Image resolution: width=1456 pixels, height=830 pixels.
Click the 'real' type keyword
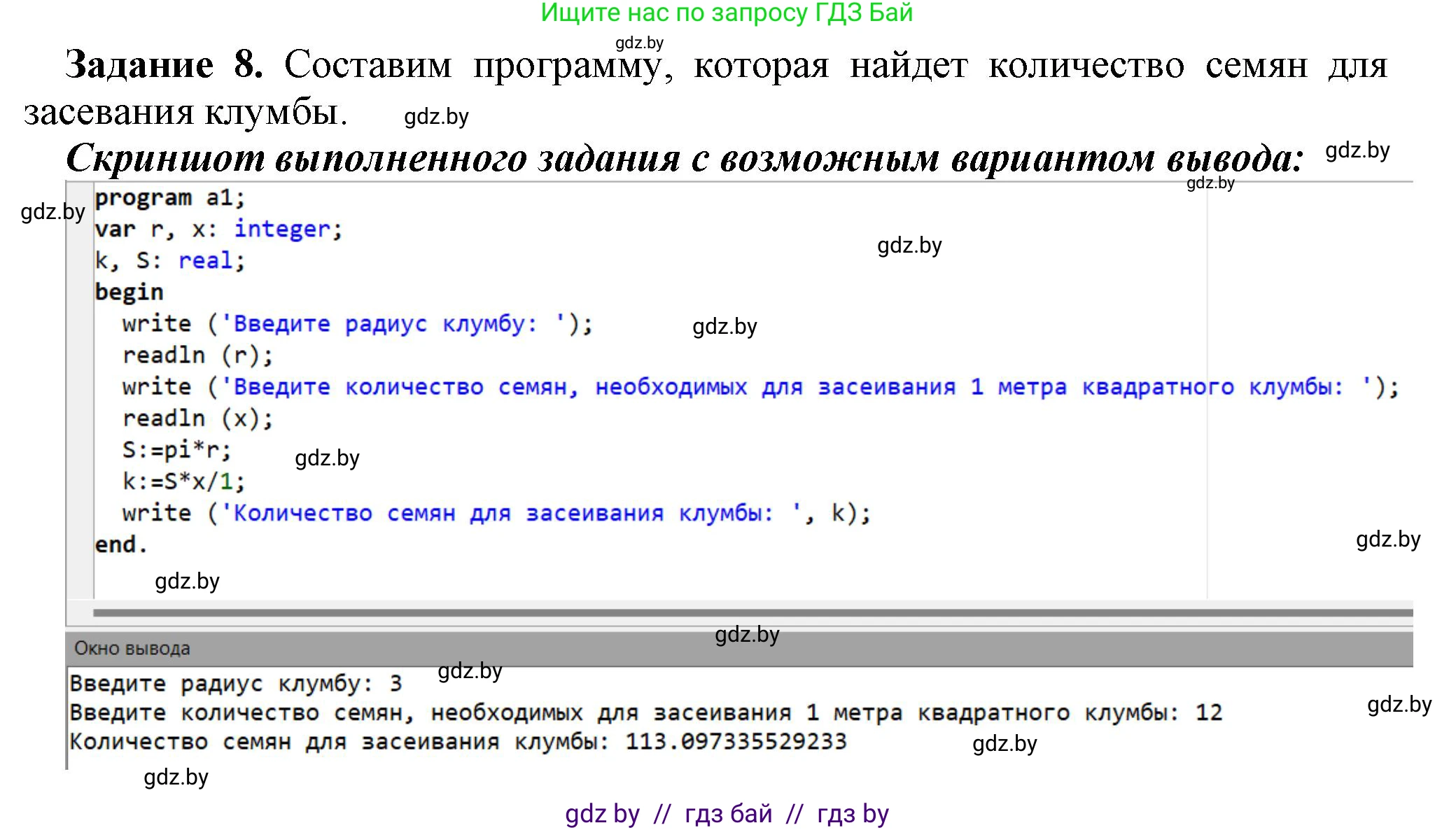tap(205, 261)
